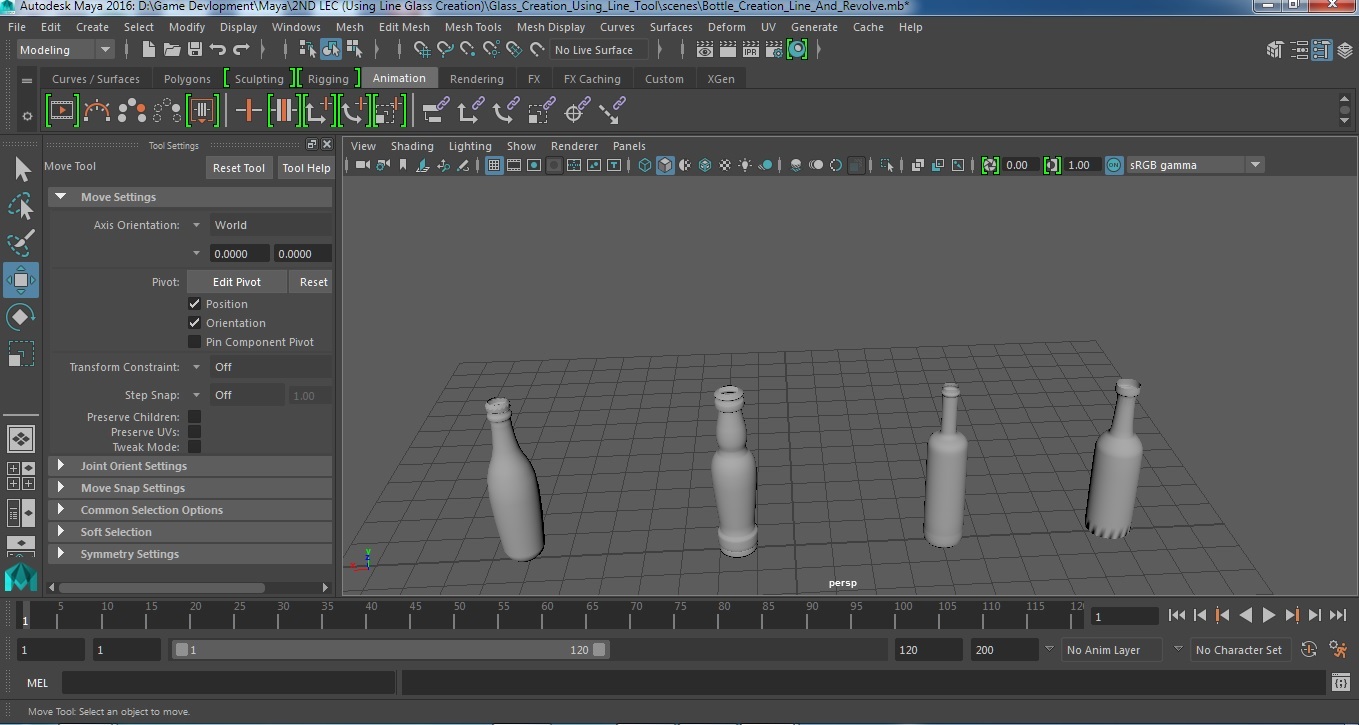Image resolution: width=1359 pixels, height=725 pixels.
Task: Click the Tool Help button
Action: click(x=306, y=168)
